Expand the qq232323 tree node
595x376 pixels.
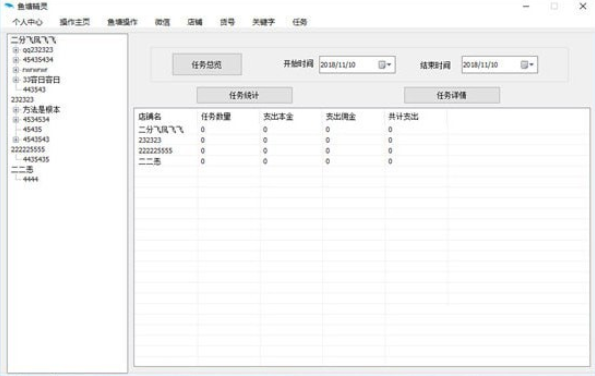(16, 50)
